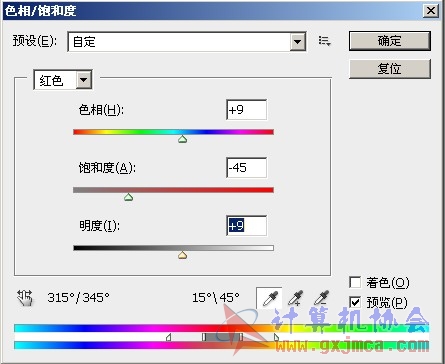This screenshot has height=364, width=445.
Task: Confirm with the 确定 button
Action: [x=390, y=41]
